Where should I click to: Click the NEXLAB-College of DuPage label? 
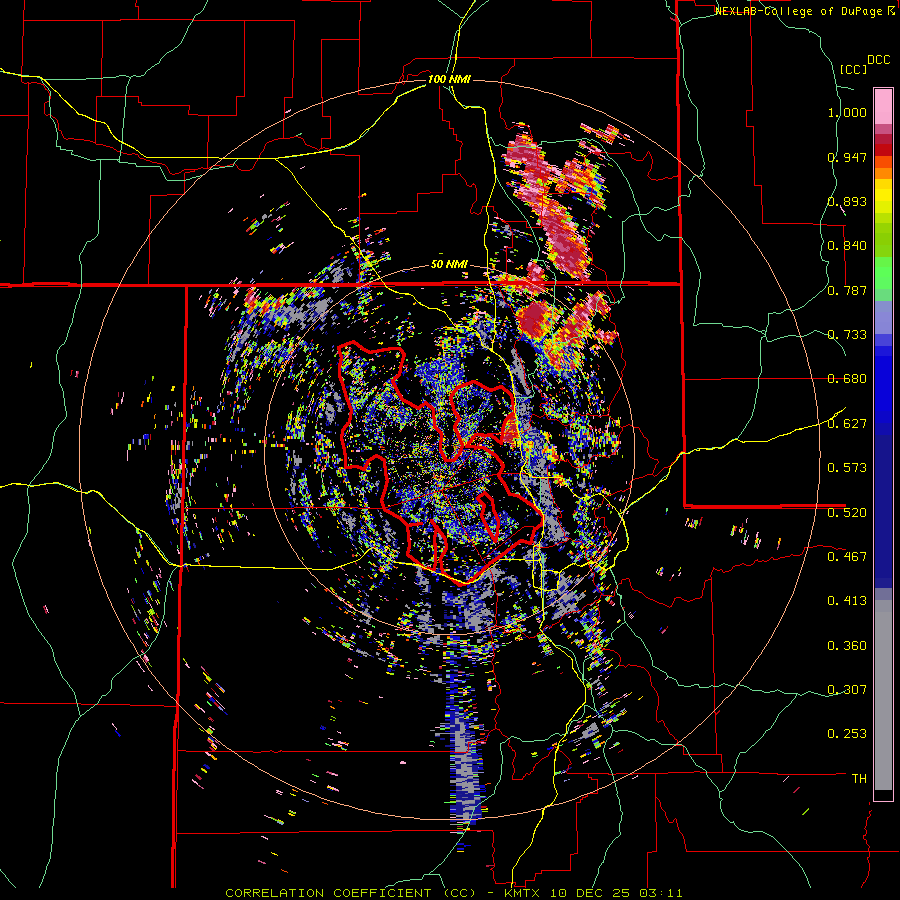pyautogui.click(x=799, y=11)
